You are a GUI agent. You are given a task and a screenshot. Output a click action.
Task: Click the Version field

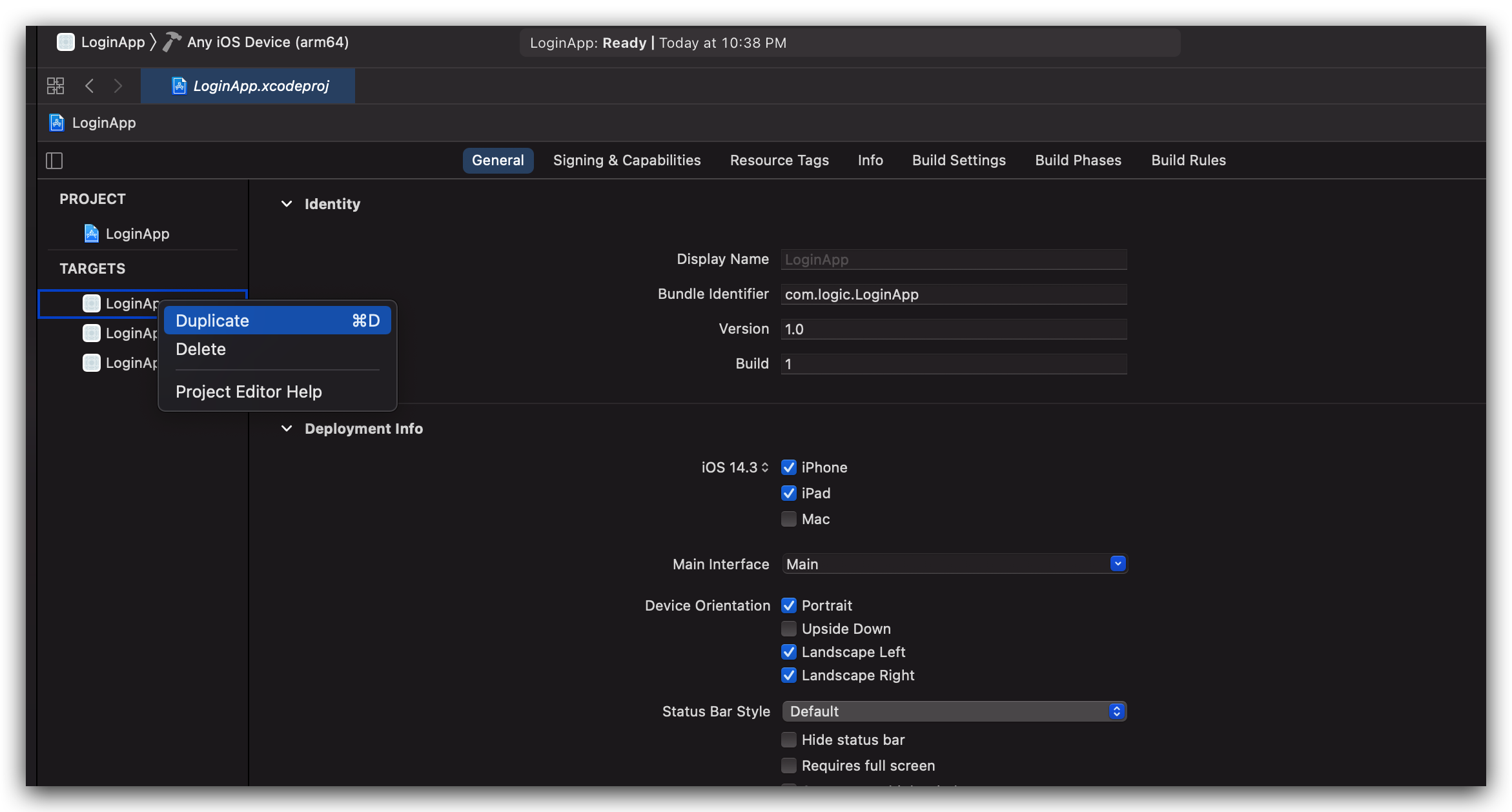[954, 329]
